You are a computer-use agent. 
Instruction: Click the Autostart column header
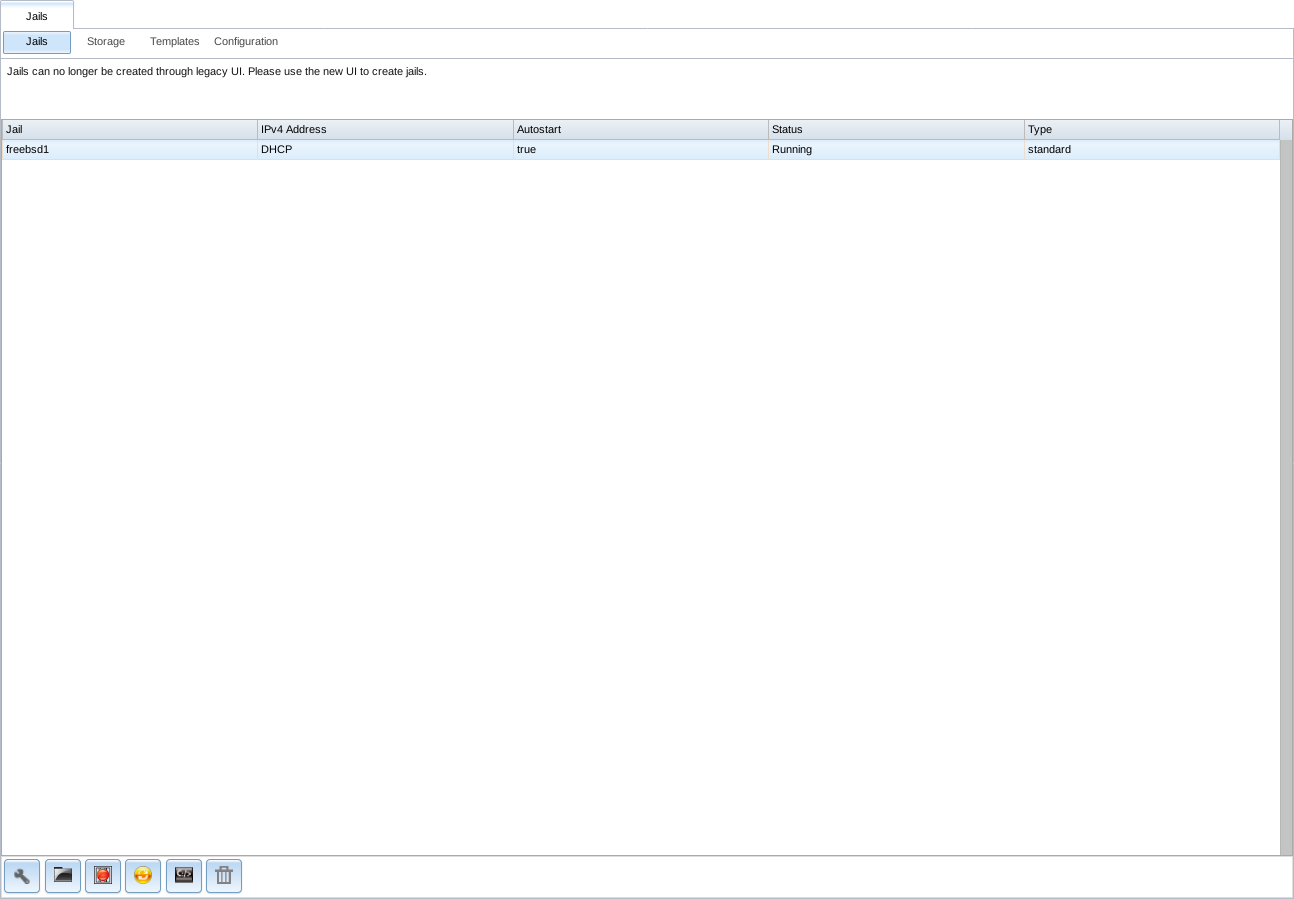click(640, 130)
